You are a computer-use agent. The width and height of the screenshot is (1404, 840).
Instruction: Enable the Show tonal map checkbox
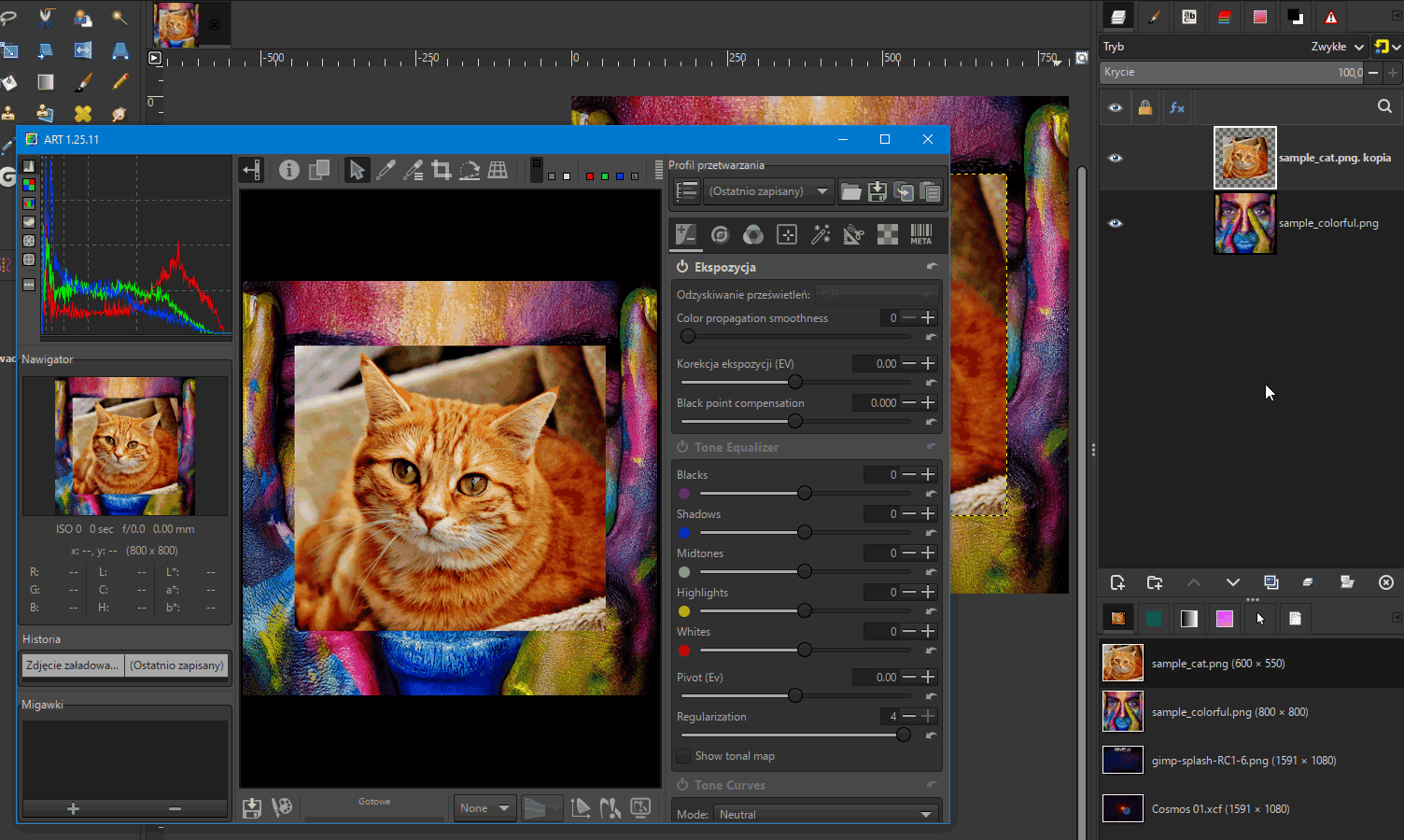[684, 756]
